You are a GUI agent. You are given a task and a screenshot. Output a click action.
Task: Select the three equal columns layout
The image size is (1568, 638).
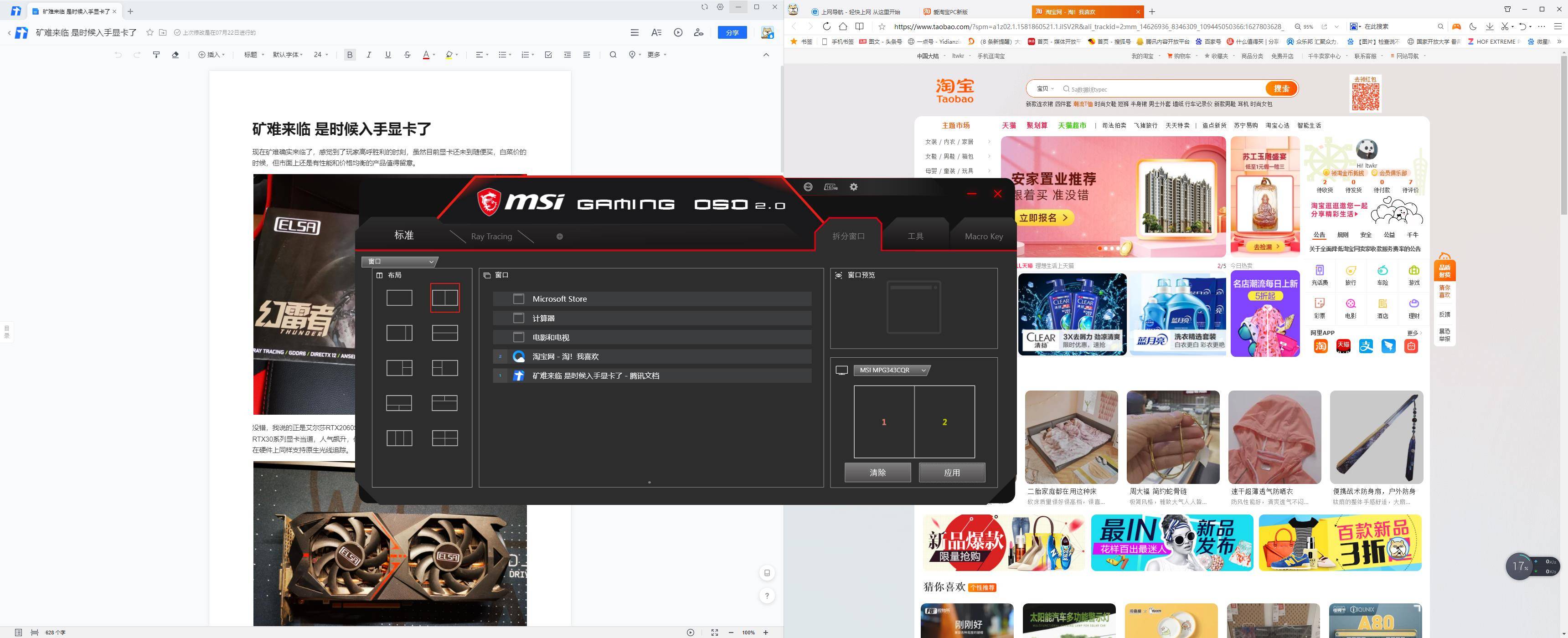pyautogui.click(x=399, y=437)
